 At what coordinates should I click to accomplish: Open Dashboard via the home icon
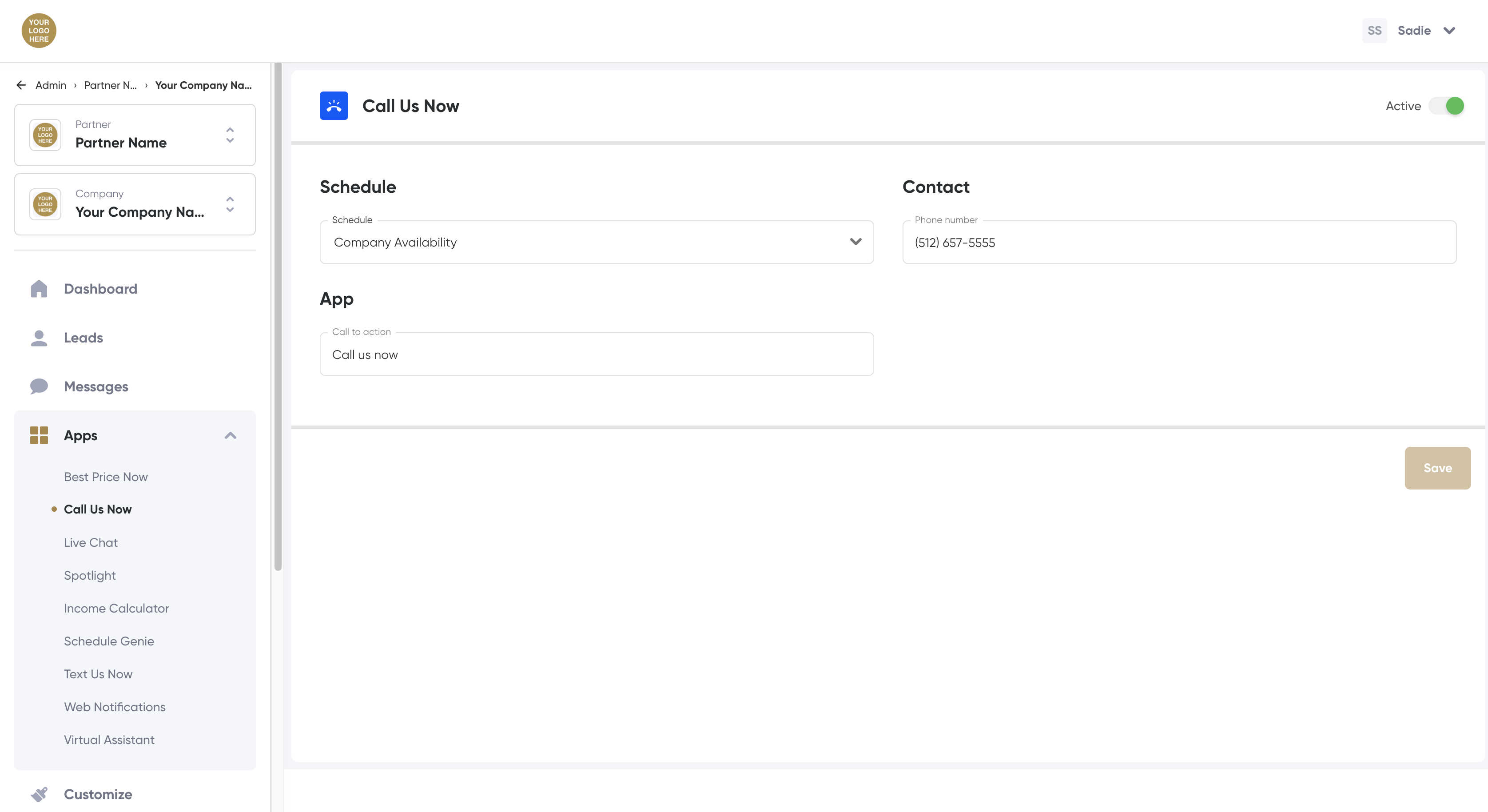pyautogui.click(x=39, y=289)
